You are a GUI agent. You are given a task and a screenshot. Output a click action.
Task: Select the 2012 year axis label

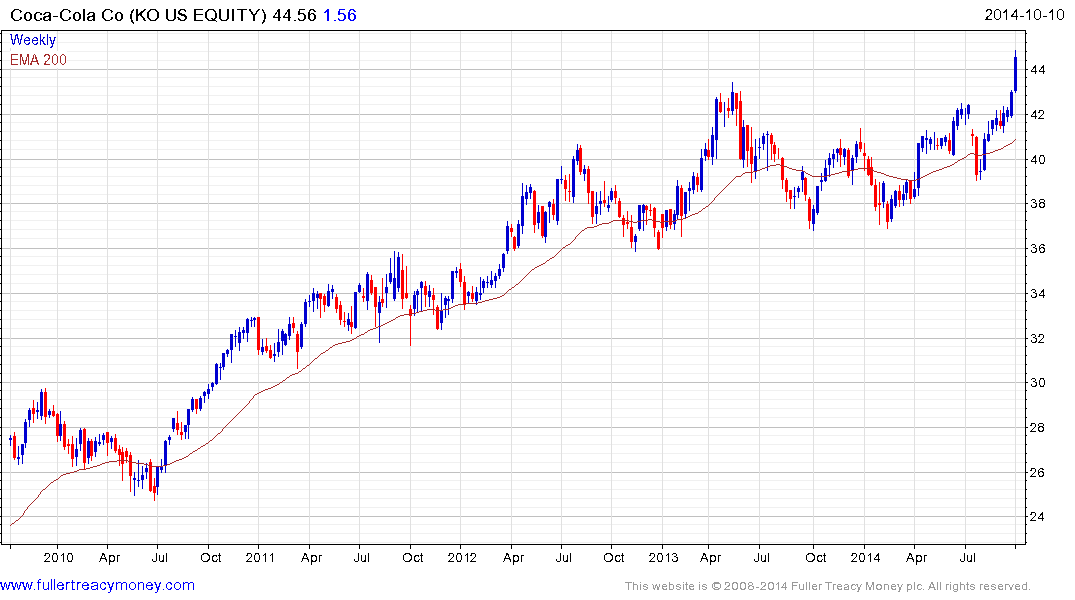click(x=462, y=558)
